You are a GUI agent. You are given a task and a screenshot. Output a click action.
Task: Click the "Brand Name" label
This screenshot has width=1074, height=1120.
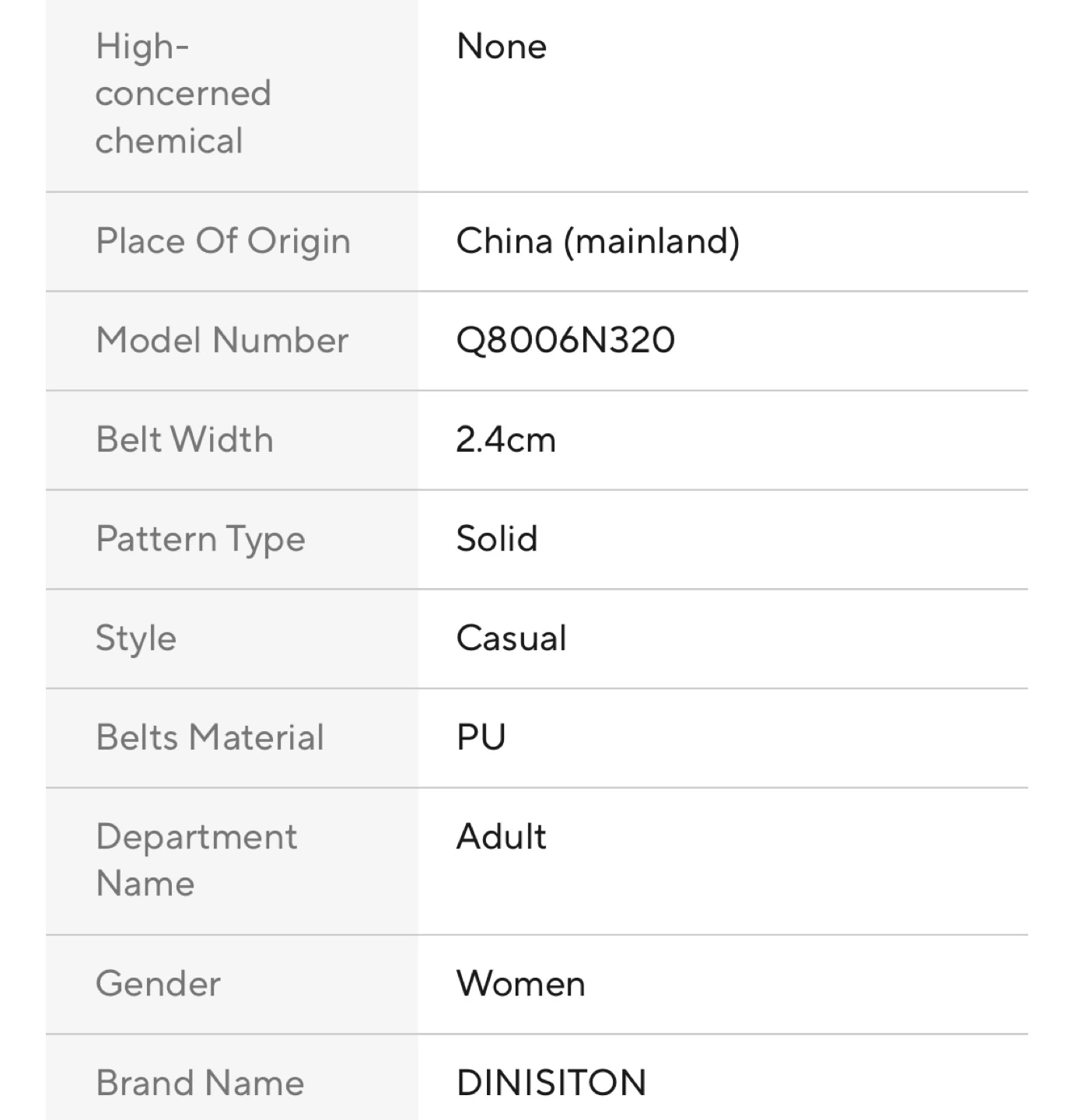point(200,1083)
